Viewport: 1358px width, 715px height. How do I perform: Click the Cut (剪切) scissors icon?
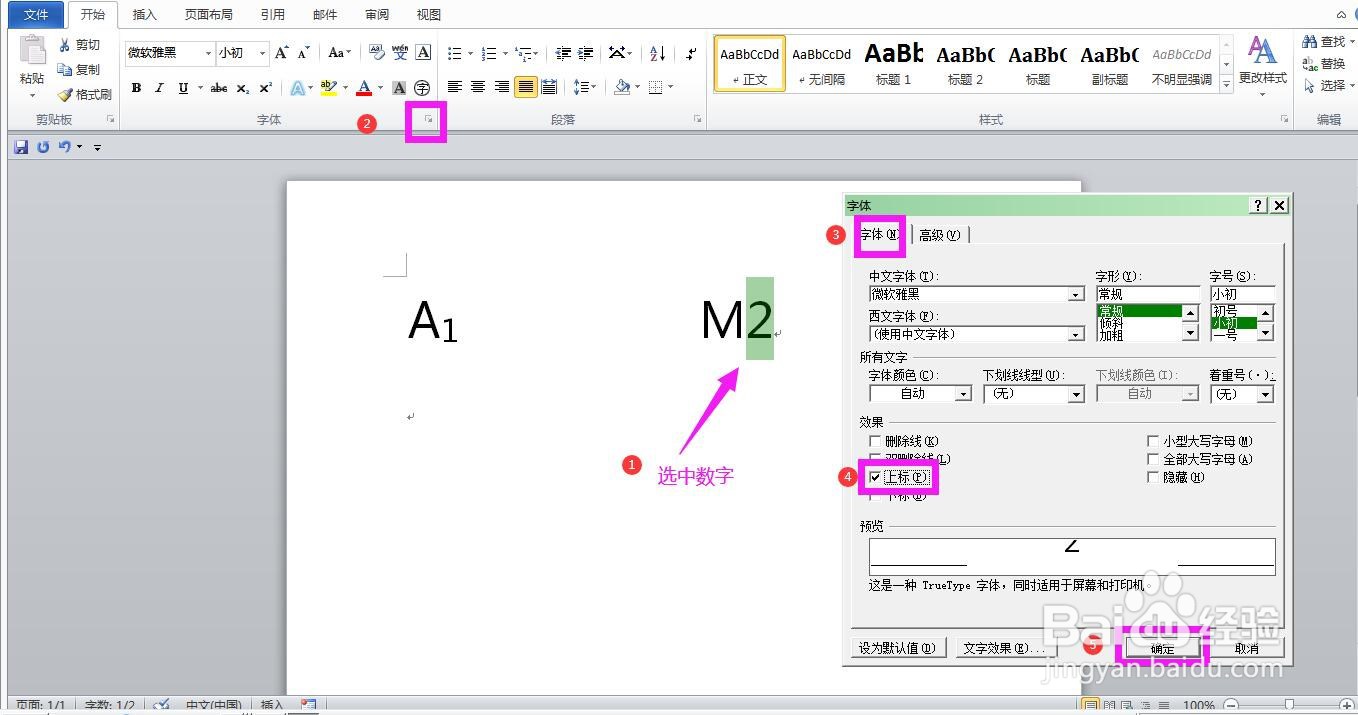click(x=65, y=45)
